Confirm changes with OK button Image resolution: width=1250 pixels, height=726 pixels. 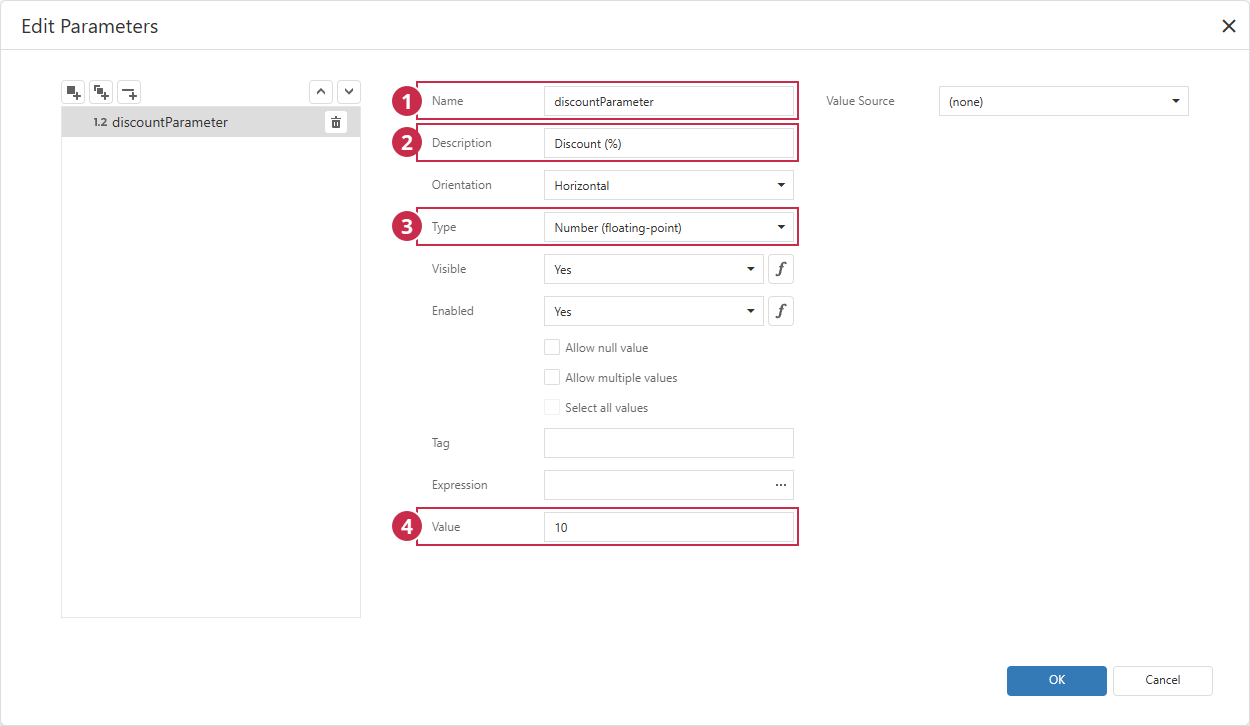[x=1057, y=680]
